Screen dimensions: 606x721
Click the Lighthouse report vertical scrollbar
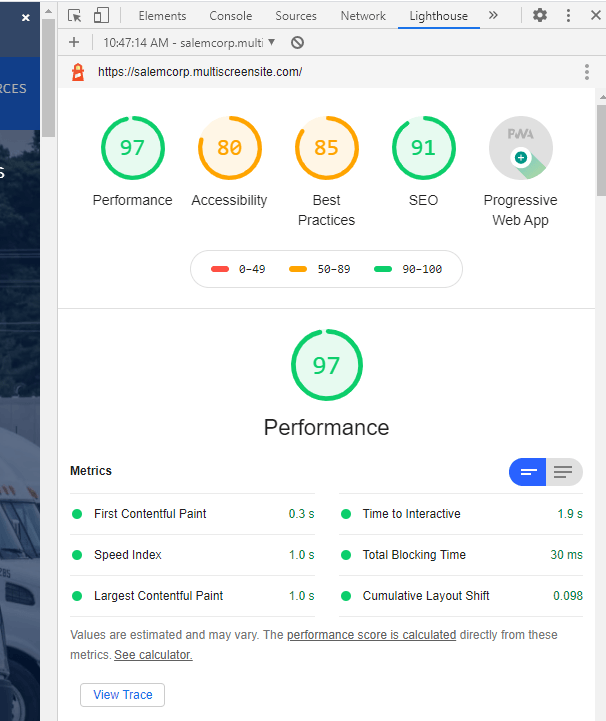pos(601,150)
